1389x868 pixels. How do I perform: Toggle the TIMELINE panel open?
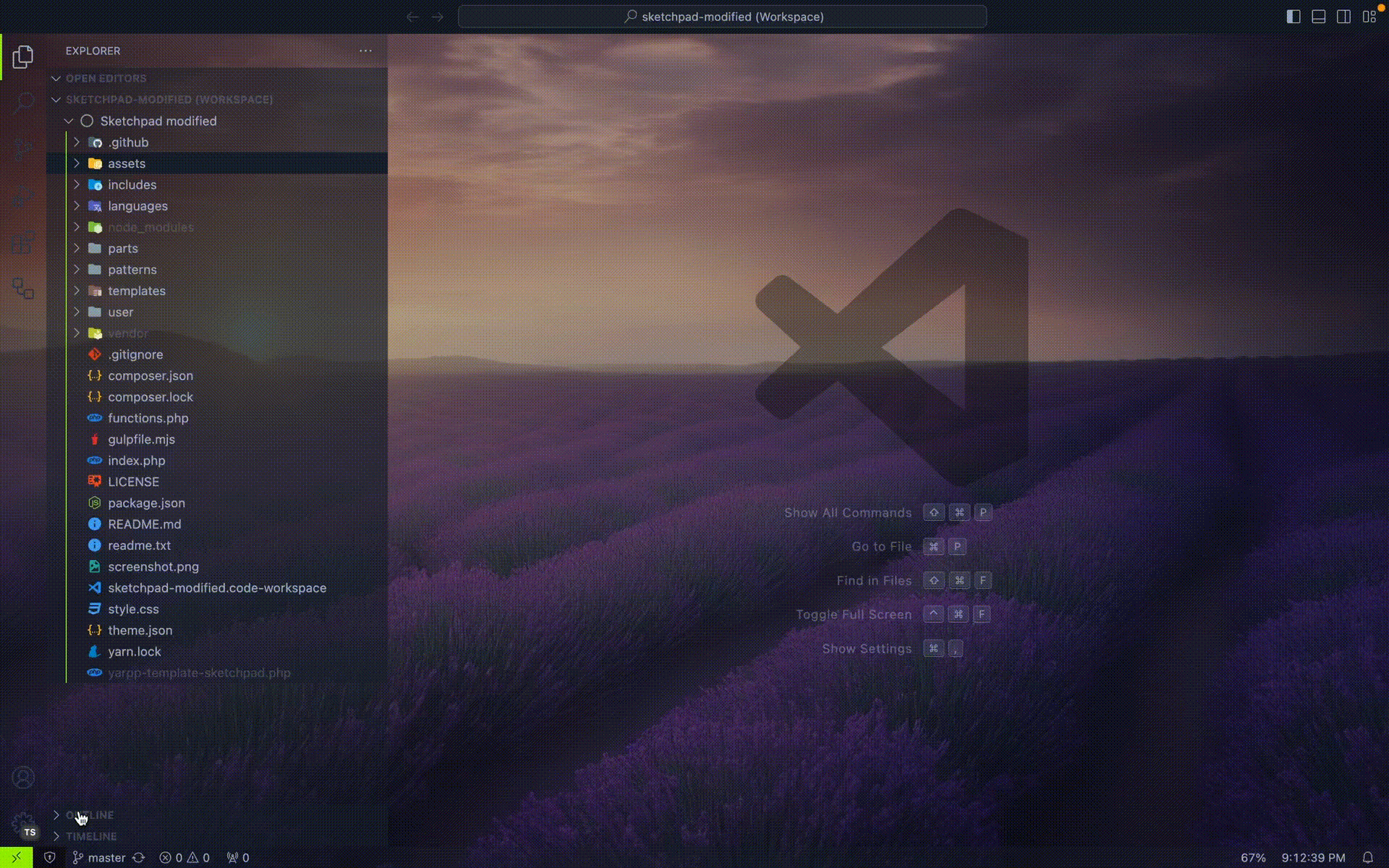[x=91, y=836]
